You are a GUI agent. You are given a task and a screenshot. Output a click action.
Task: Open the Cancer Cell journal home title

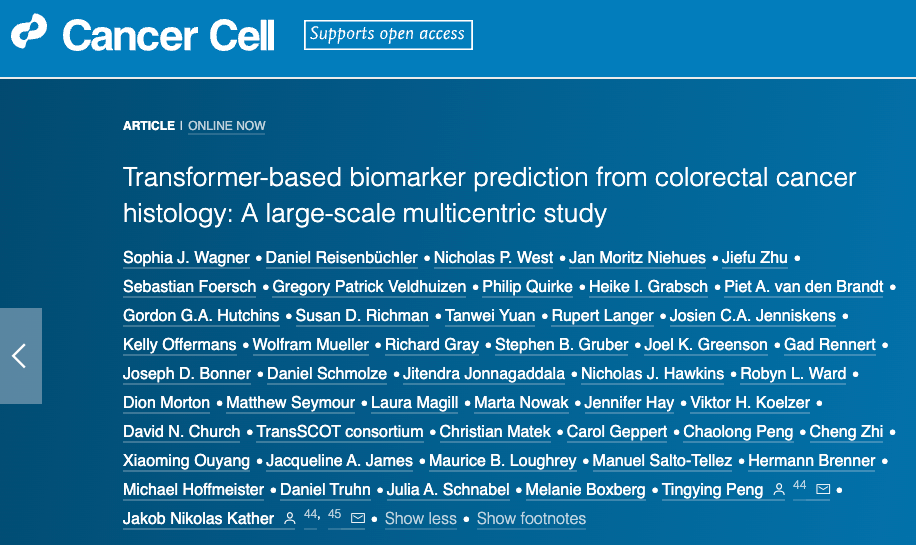click(168, 36)
